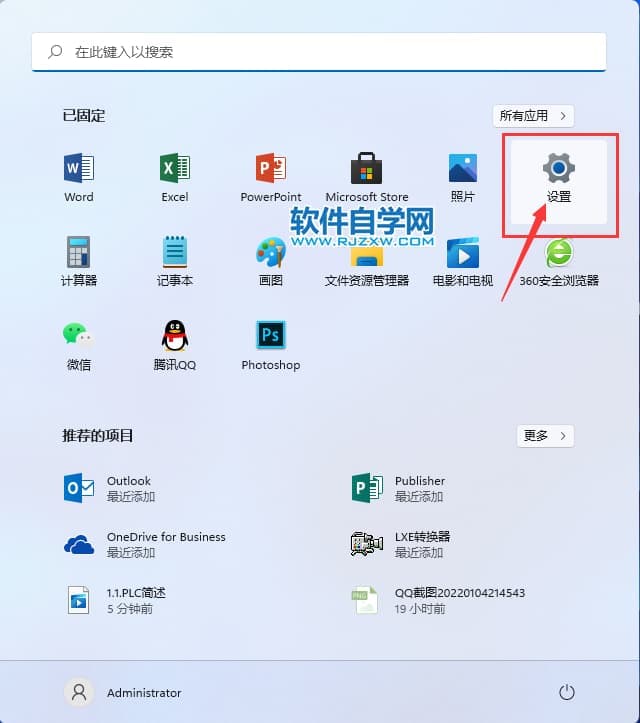Viewport: 640px width, 723px height.
Task: Open the power options button
Action: coord(567,692)
